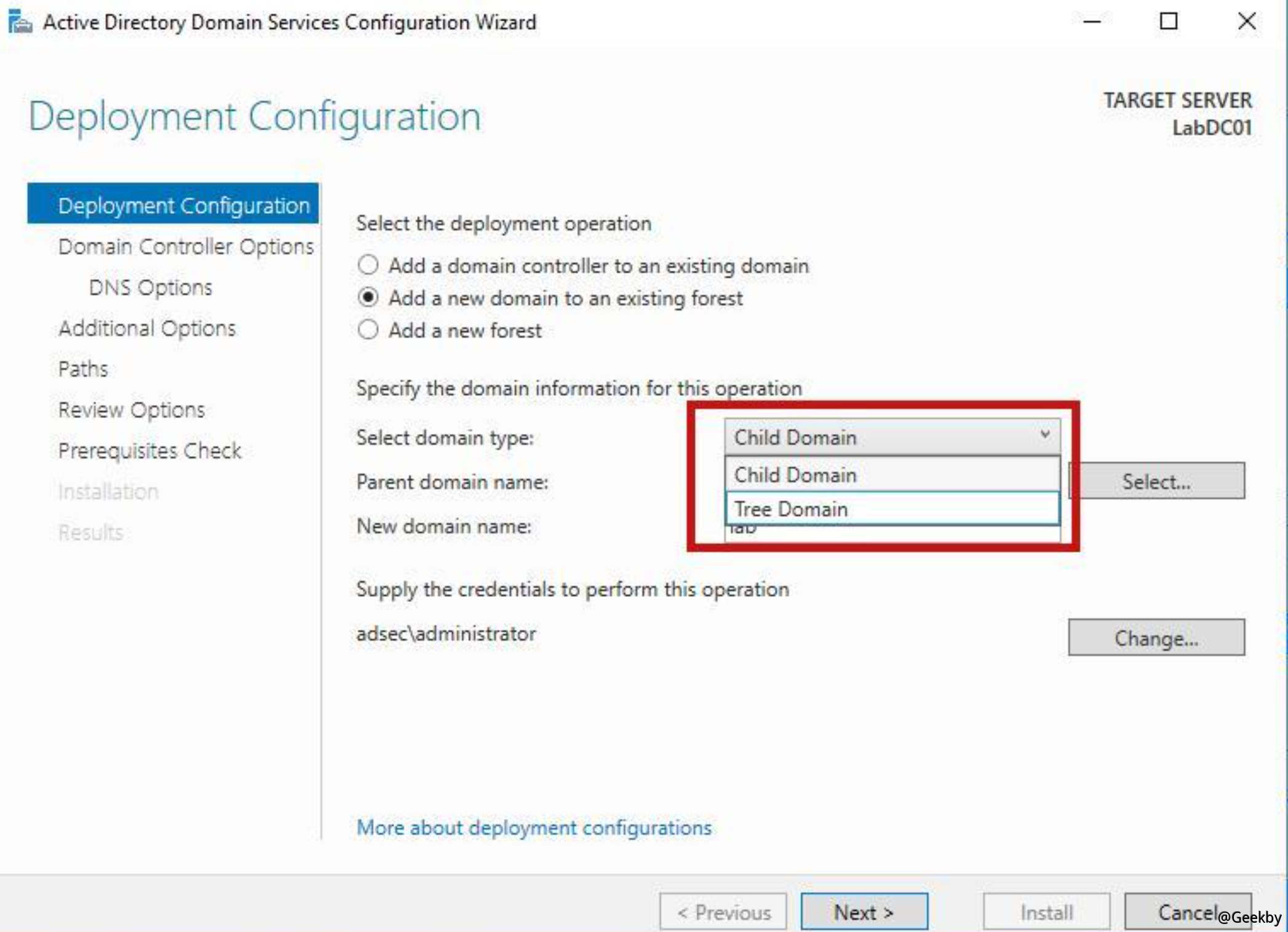1288x932 pixels.
Task: Navigate to the Paths step
Action: click(x=83, y=369)
